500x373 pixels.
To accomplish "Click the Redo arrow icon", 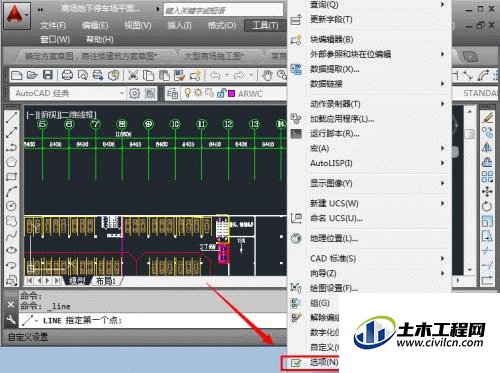I will (x=239, y=75).
